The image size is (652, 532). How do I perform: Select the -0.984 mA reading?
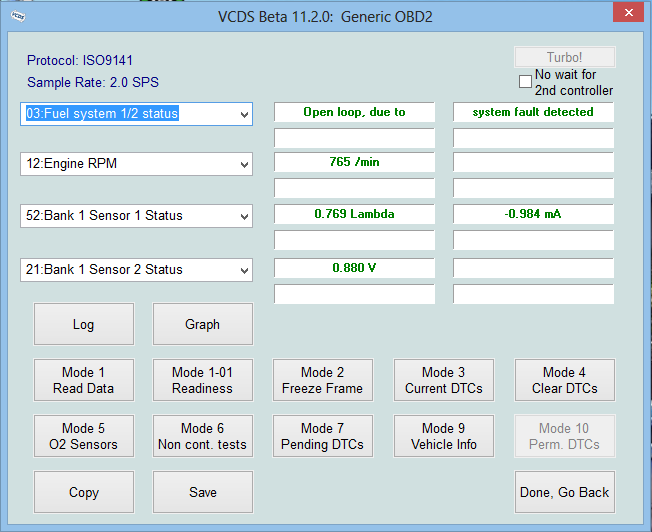[533, 214]
